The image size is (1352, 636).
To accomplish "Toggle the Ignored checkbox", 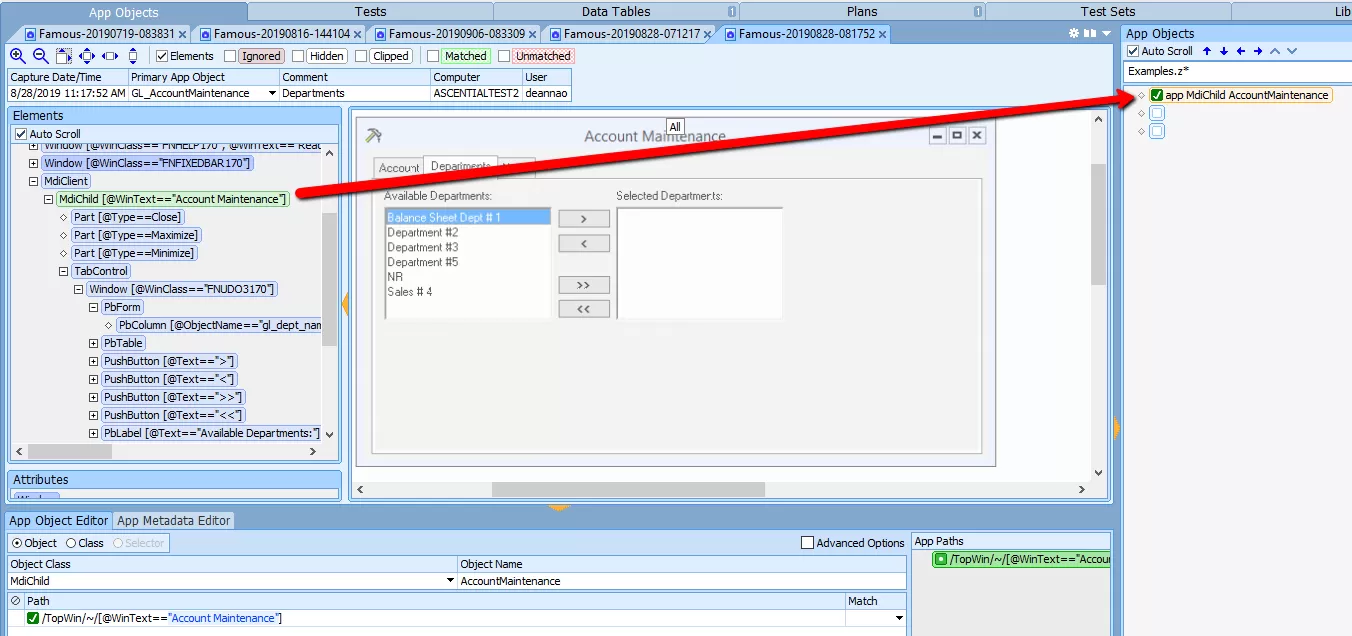I will pos(230,56).
